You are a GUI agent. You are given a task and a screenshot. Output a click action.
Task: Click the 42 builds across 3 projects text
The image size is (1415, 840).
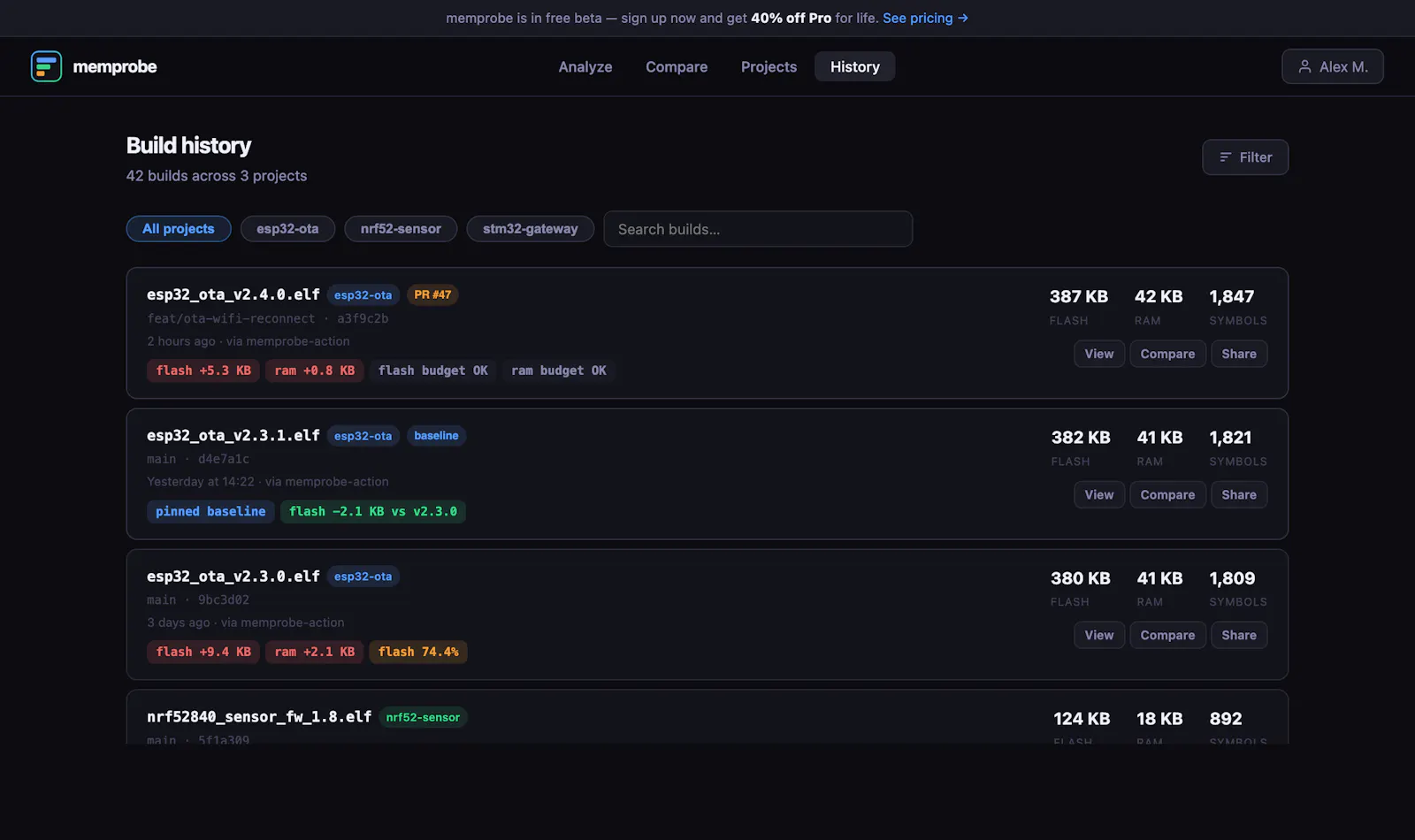(217, 176)
